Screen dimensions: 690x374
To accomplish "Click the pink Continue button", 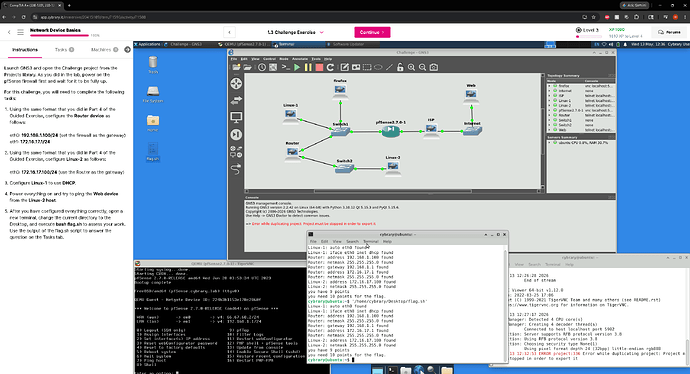I will click(372, 33).
